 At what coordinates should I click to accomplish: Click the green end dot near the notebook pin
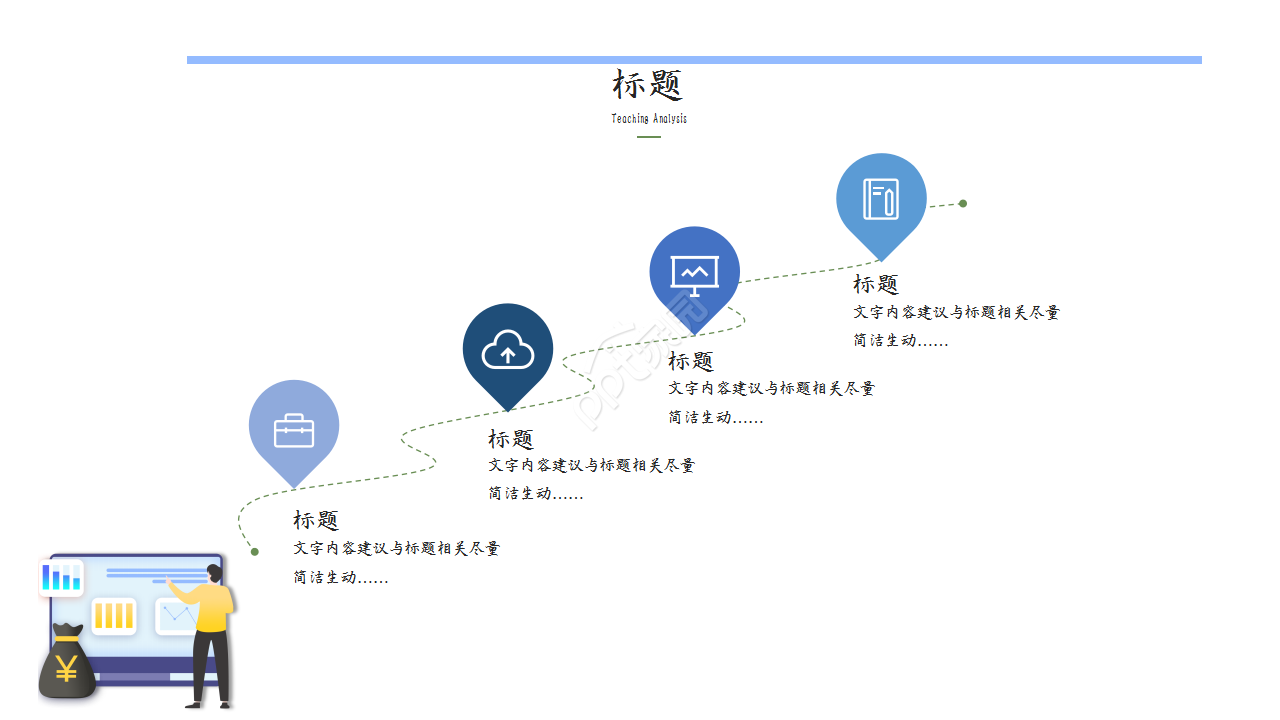coord(963,203)
